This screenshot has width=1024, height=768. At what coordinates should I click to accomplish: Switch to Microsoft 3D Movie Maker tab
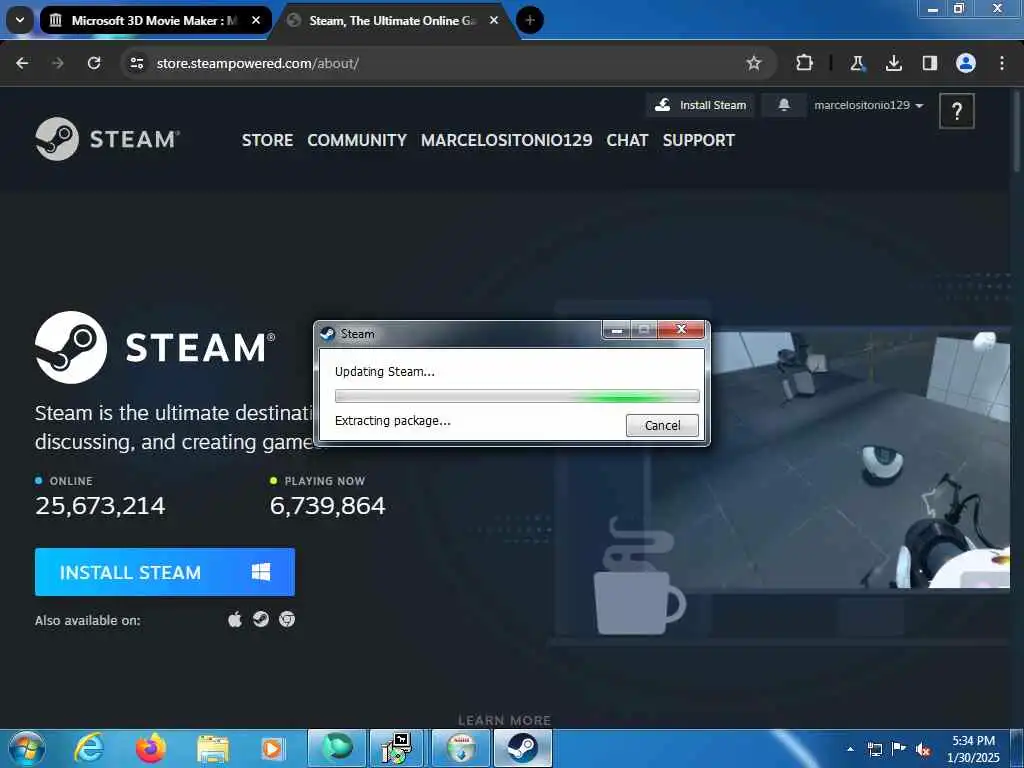tap(155, 20)
